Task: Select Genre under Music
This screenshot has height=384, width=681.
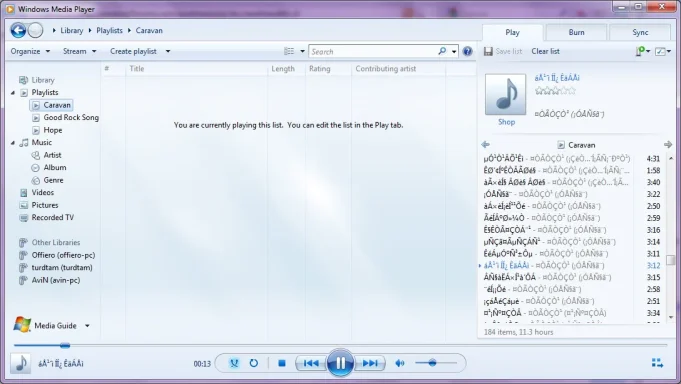Action: coord(53,180)
